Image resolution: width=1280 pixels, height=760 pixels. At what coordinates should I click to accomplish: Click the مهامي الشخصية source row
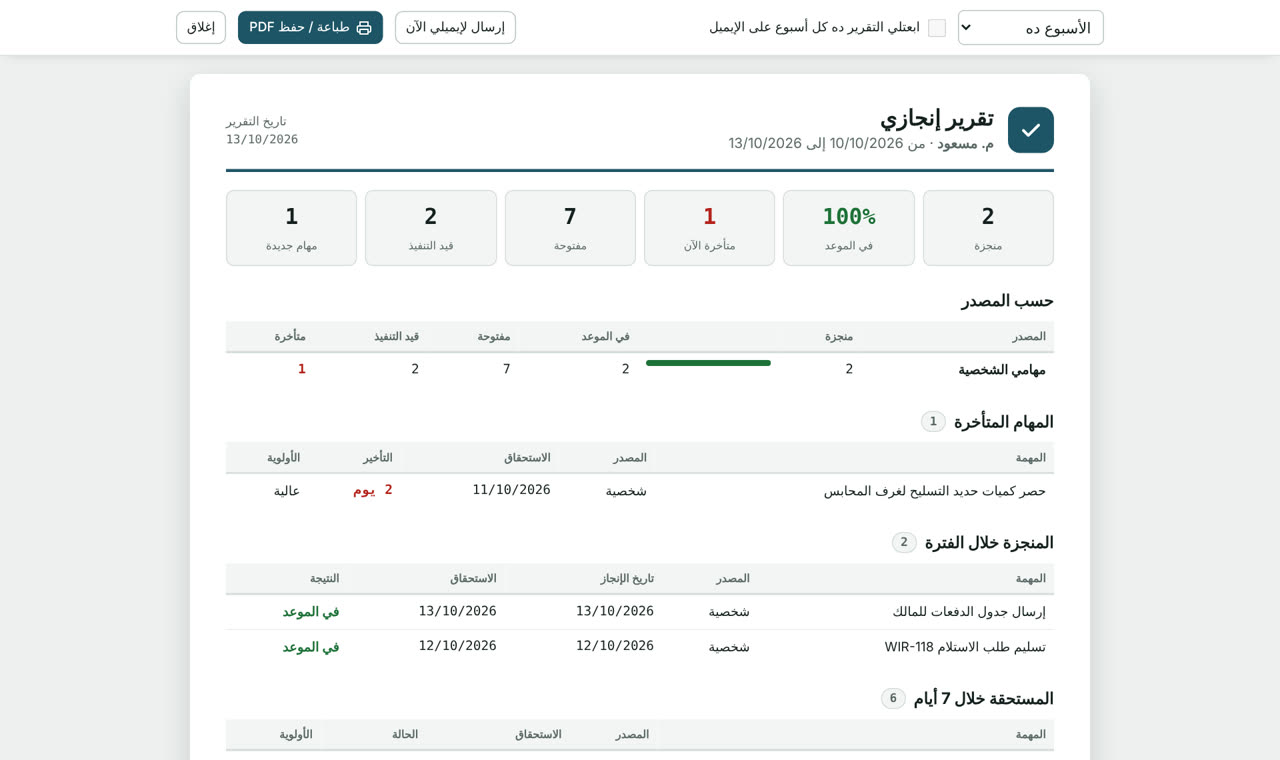[x=640, y=369]
